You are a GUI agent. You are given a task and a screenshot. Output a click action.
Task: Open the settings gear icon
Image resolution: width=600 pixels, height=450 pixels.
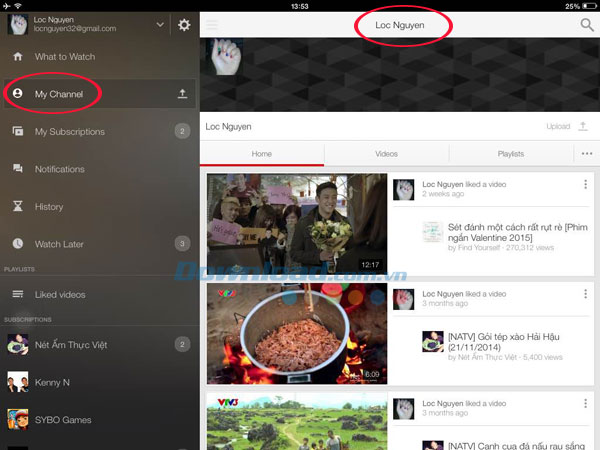point(184,25)
